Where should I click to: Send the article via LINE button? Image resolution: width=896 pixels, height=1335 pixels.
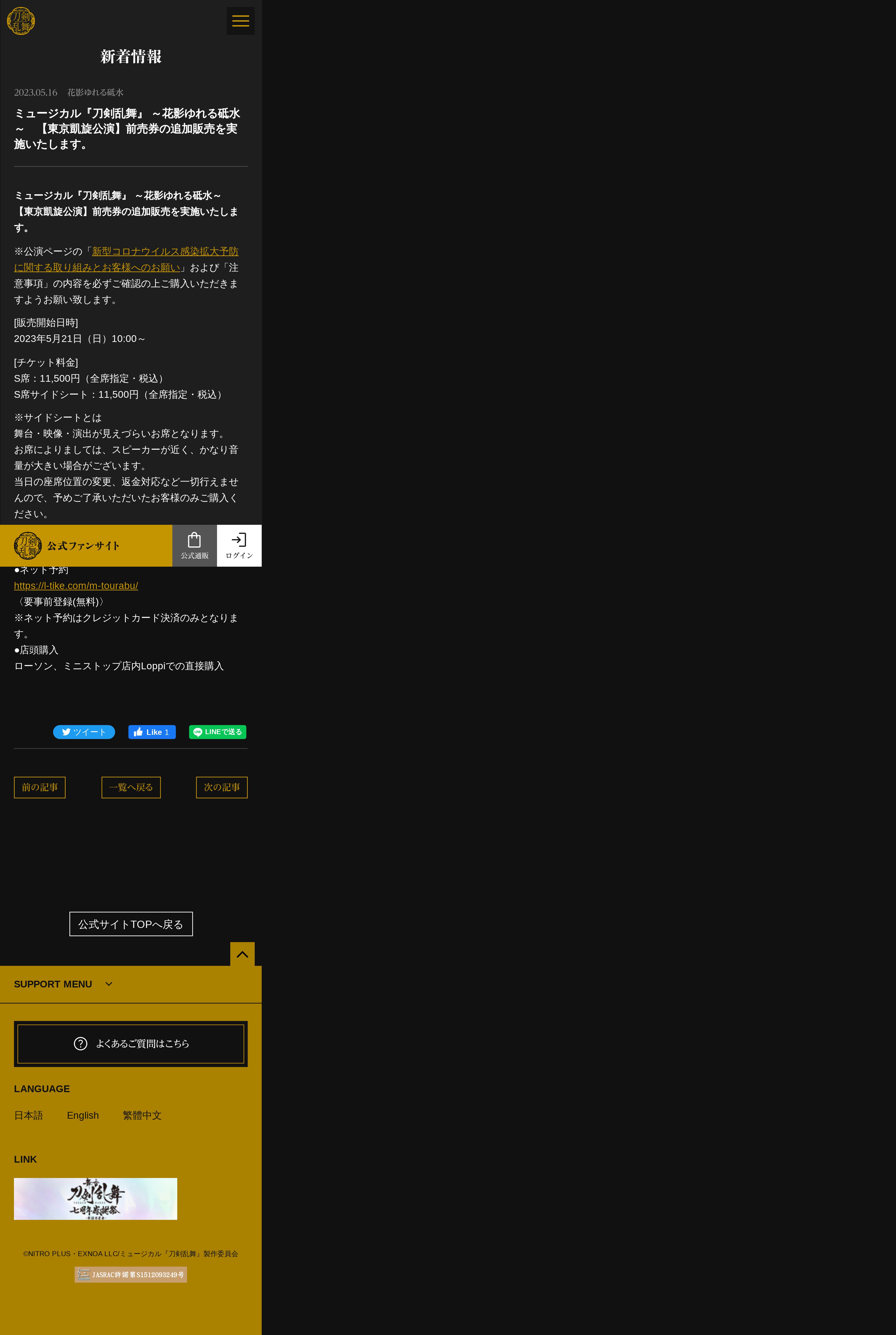point(218,732)
